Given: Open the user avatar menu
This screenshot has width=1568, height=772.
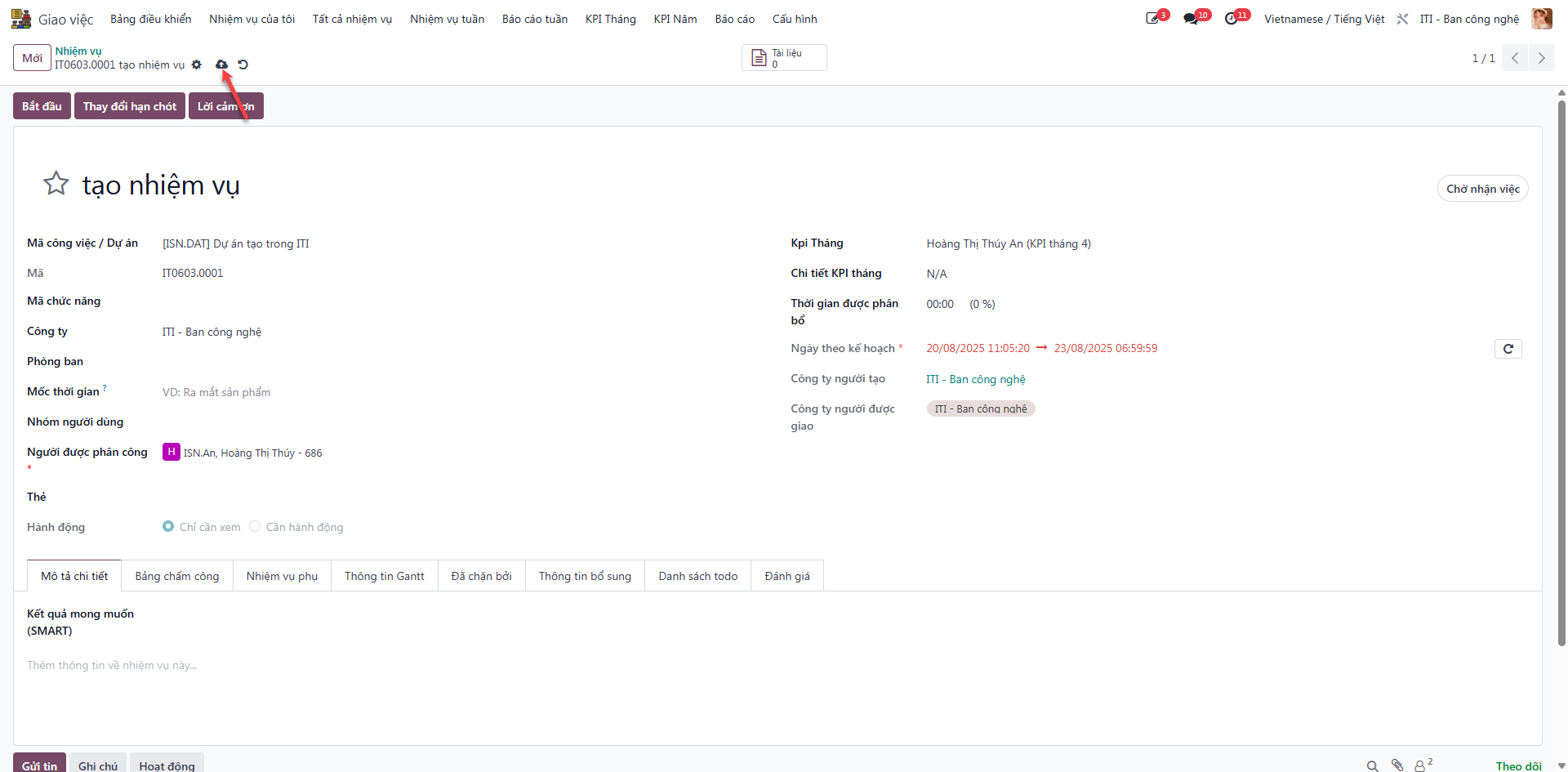Looking at the screenshot, I should point(1542,19).
